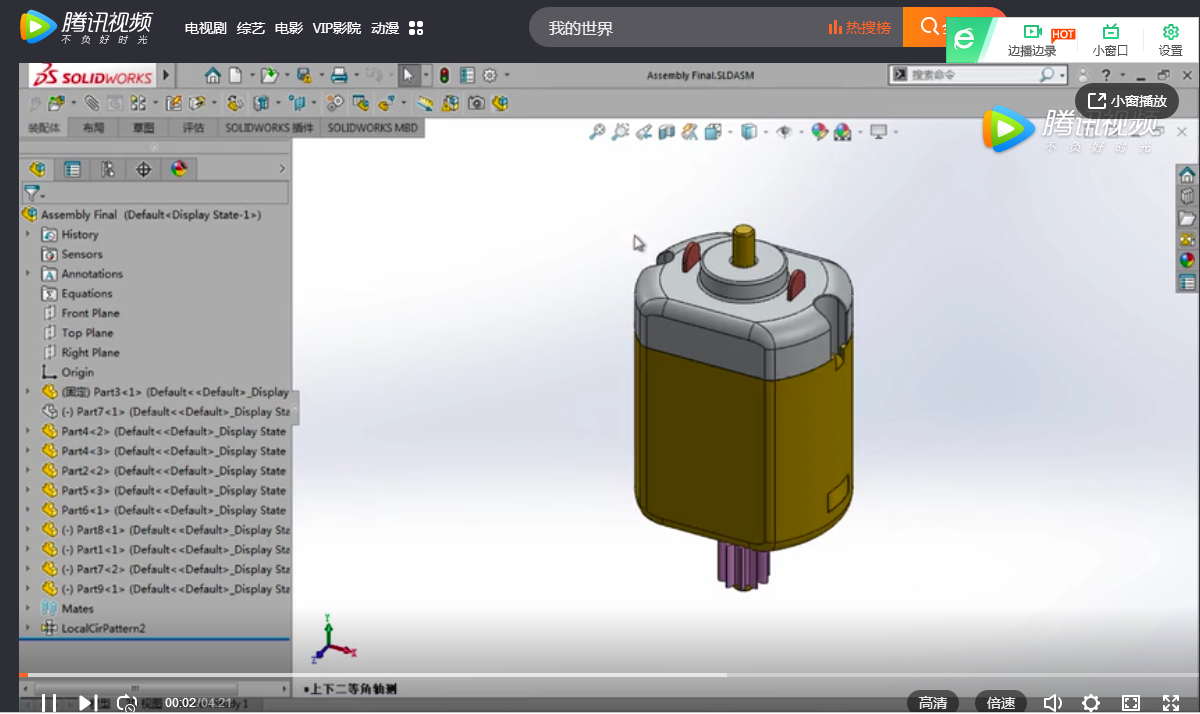The image size is (1200, 714).
Task: Open the File Explorer folder in task pane
Action: (1187, 219)
